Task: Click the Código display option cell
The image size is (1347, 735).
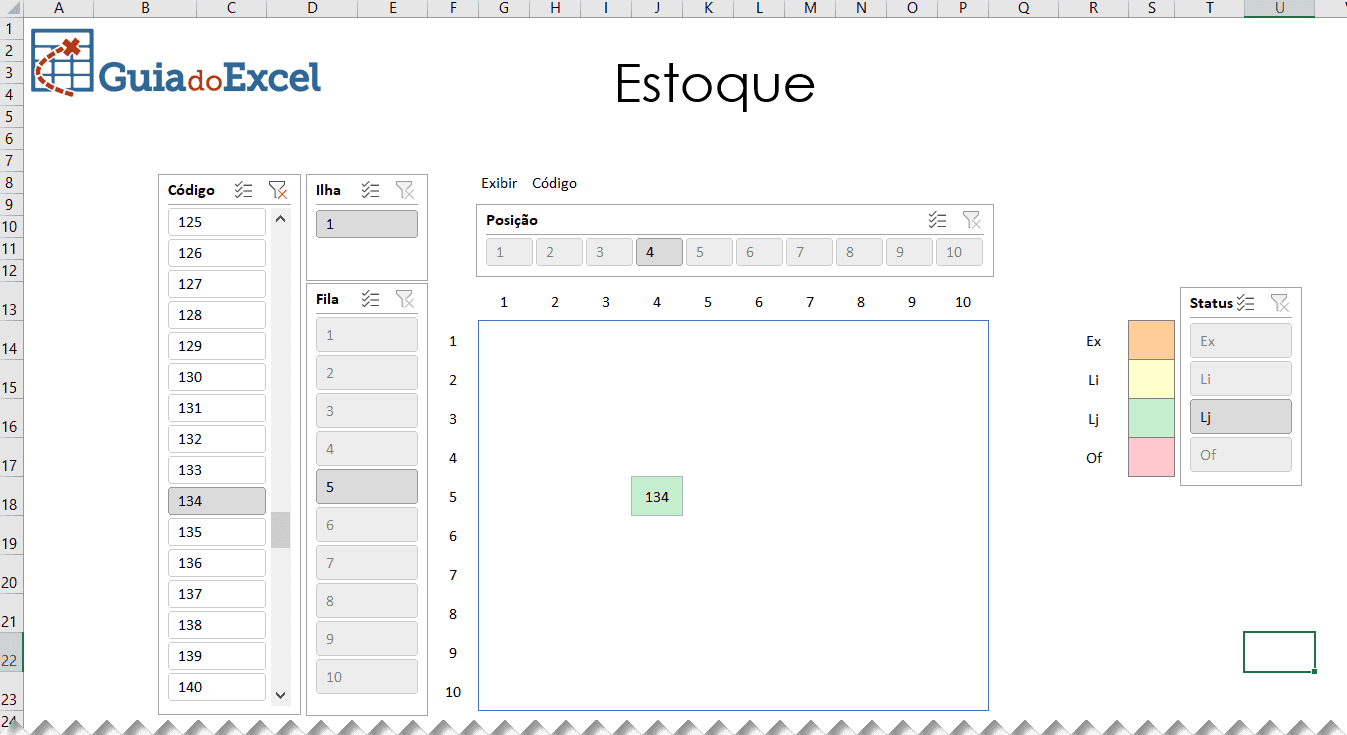Action: coord(554,183)
